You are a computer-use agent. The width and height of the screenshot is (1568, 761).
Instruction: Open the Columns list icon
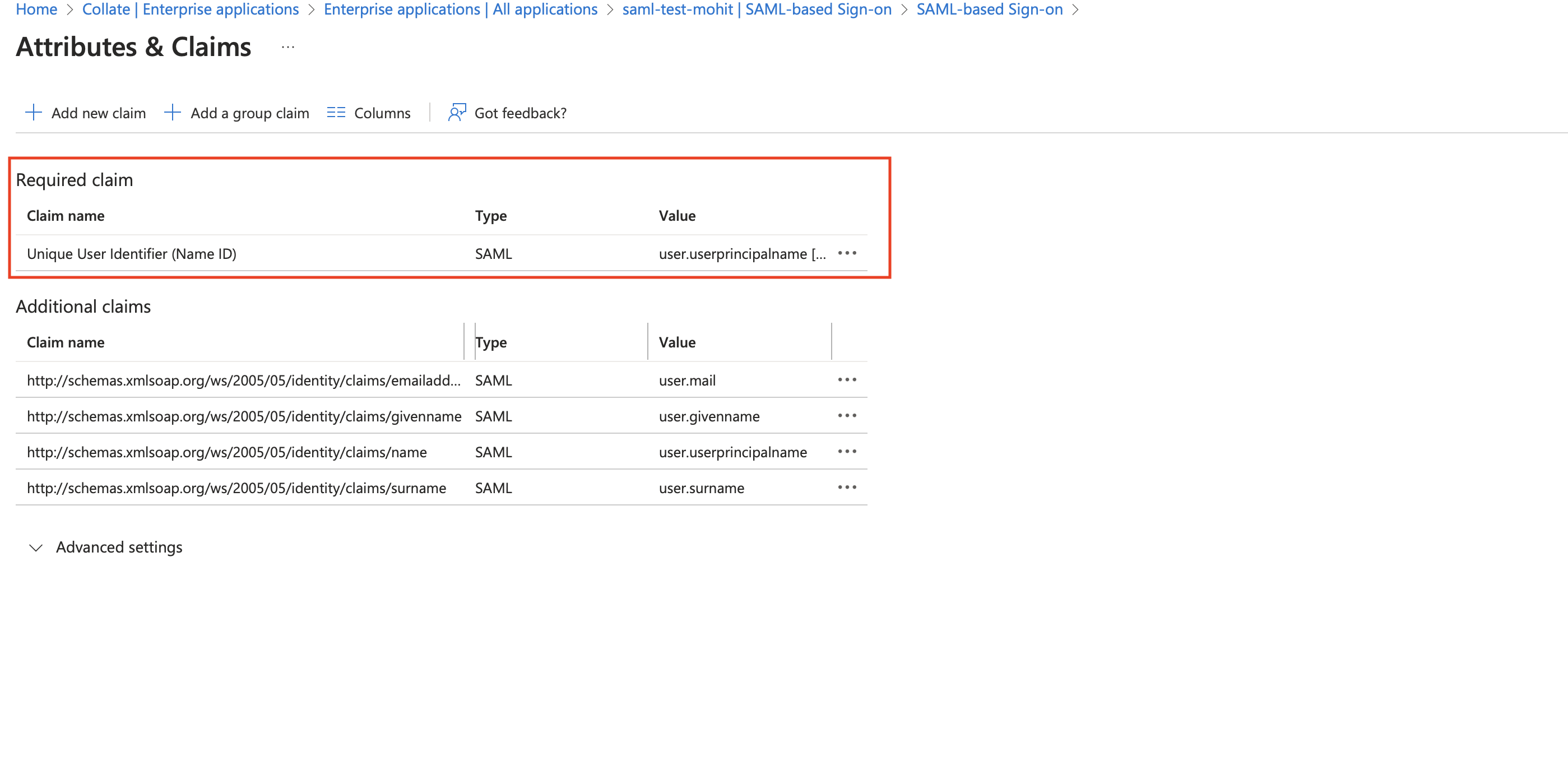(335, 113)
